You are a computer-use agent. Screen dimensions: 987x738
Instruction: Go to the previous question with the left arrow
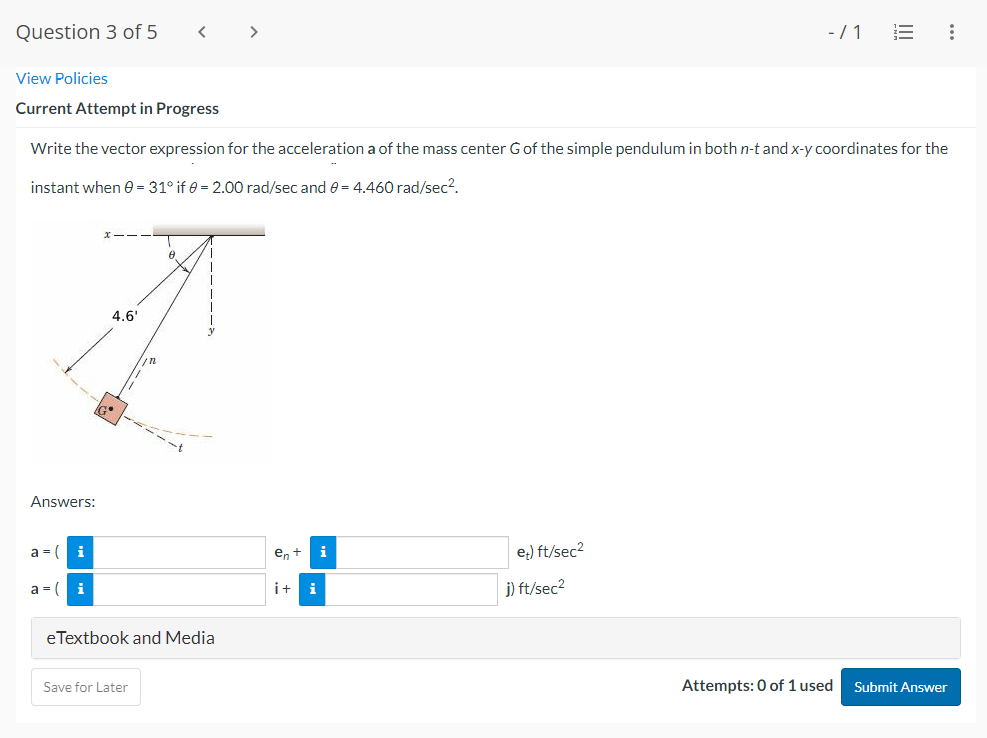(x=201, y=31)
